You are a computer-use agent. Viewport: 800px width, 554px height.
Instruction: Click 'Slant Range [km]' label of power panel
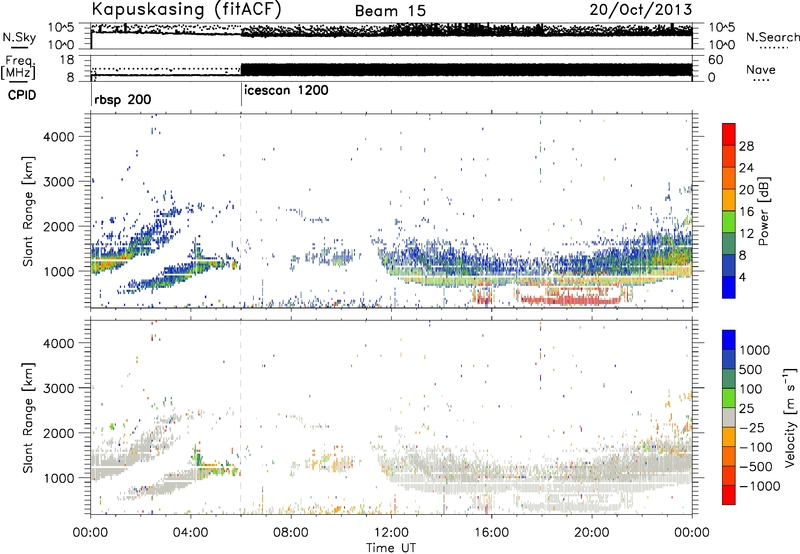(28, 211)
